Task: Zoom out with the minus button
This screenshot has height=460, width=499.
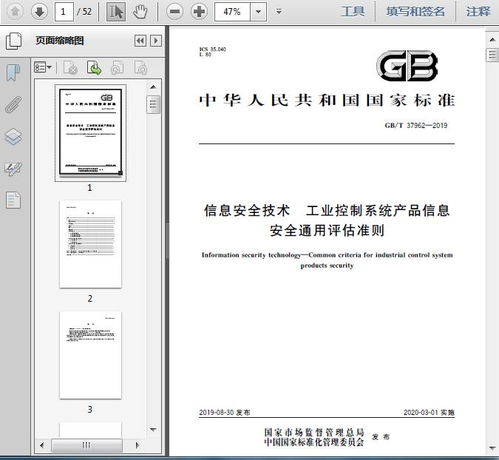Action: [x=175, y=12]
